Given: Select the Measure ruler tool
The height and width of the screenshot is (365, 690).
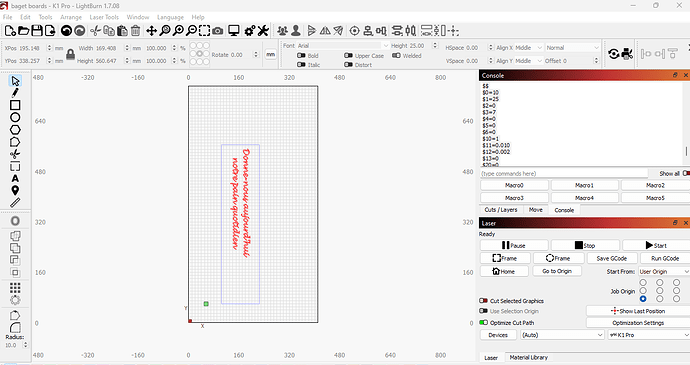Looking at the screenshot, I should coord(15,203).
